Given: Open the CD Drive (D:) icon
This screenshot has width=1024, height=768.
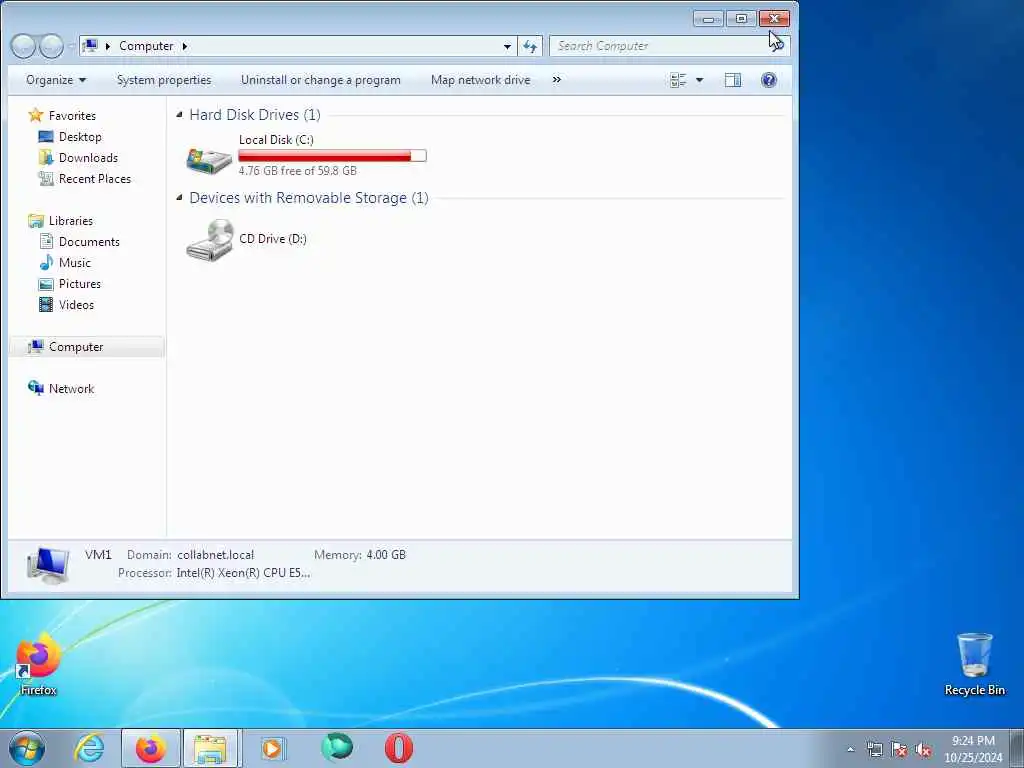Looking at the screenshot, I should pyautogui.click(x=210, y=240).
